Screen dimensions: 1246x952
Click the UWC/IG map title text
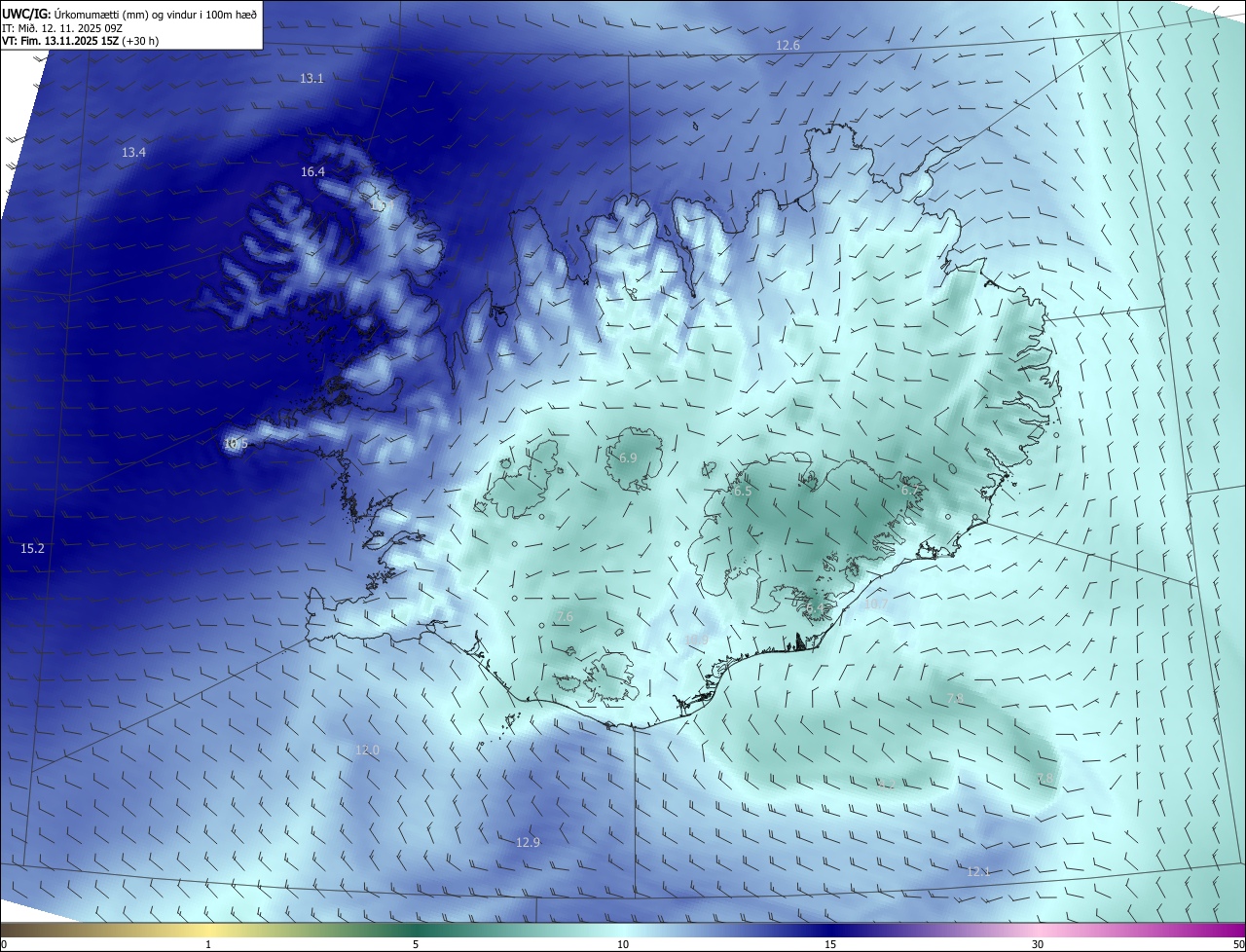pyautogui.click(x=129, y=14)
